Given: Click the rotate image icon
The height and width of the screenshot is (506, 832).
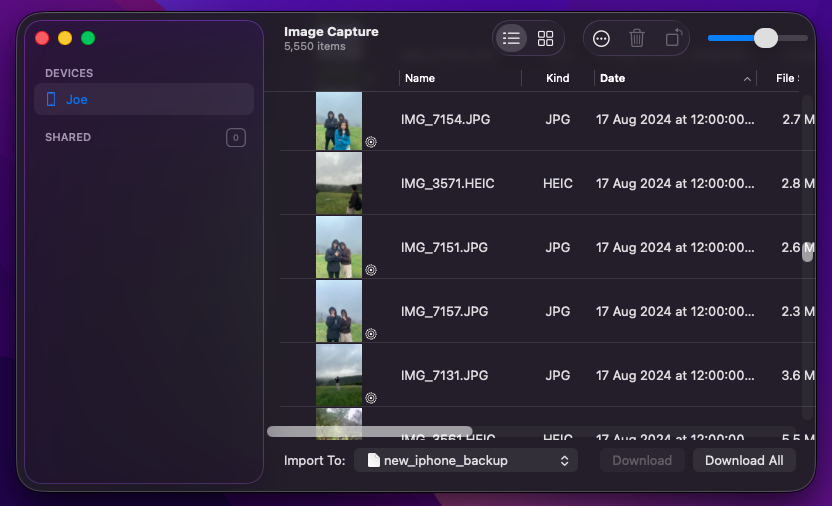Looking at the screenshot, I should click(x=673, y=38).
